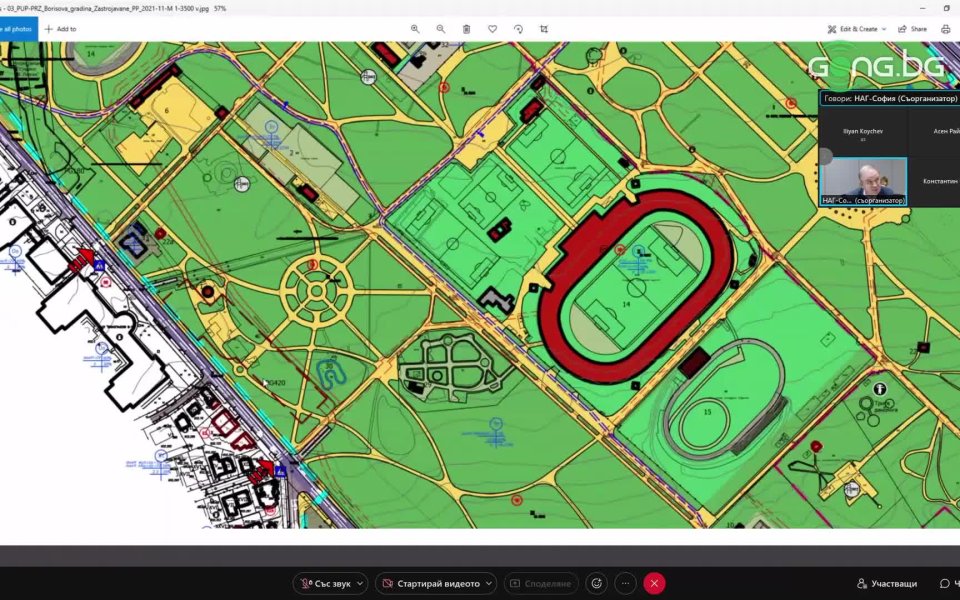Open the Edit & Create dropdown

pyautogui.click(x=857, y=29)
